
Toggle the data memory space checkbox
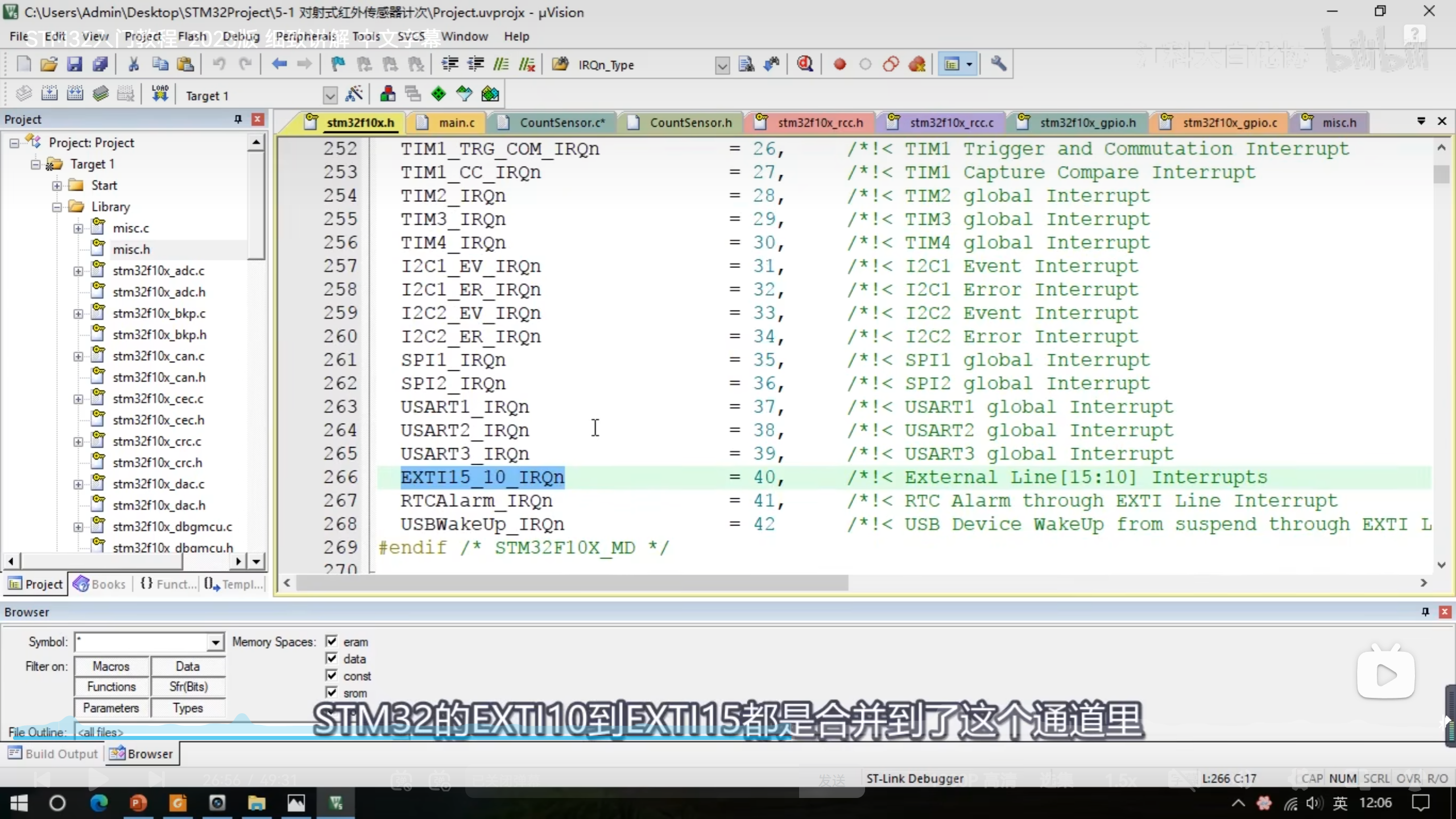tap(332, 659)
